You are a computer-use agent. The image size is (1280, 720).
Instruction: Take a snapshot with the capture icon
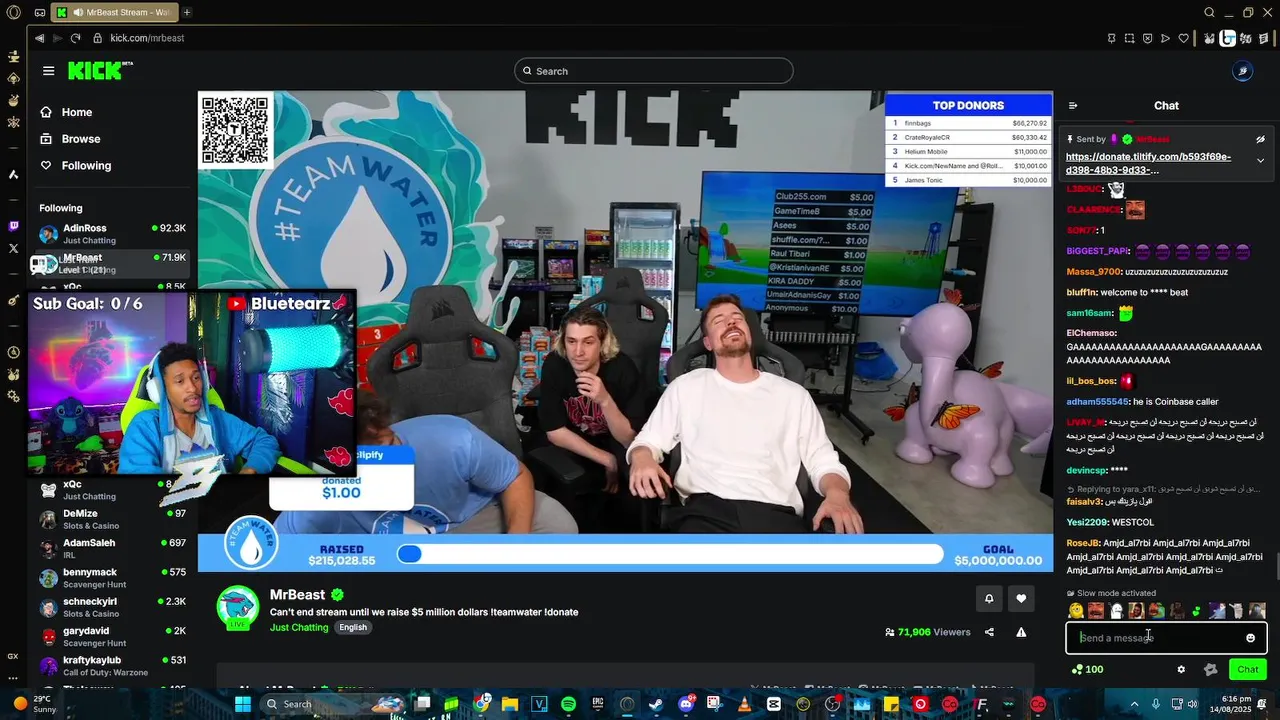[x=1129, y=38]
